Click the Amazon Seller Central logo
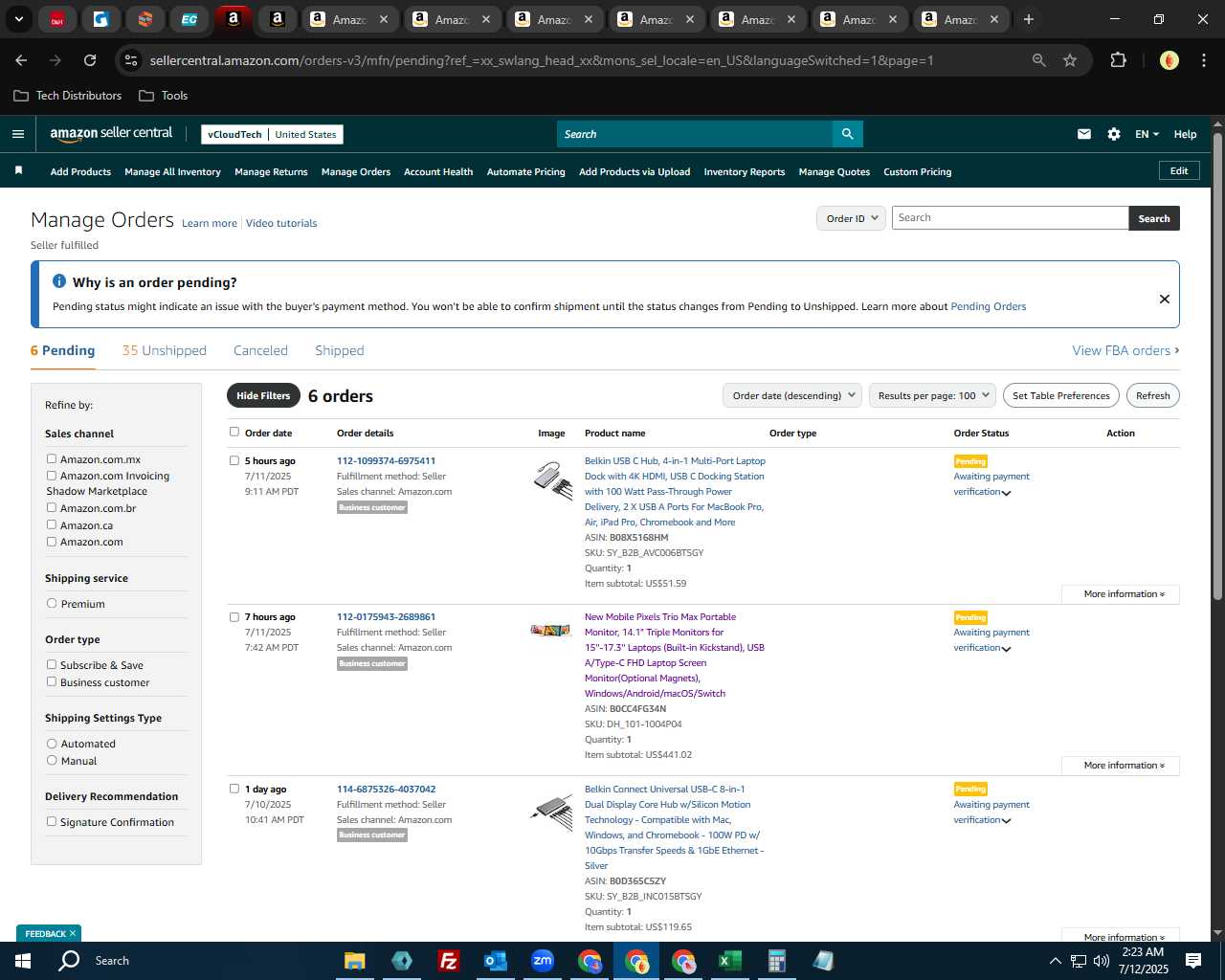The image size is (1225, 980). click(111, 134)
